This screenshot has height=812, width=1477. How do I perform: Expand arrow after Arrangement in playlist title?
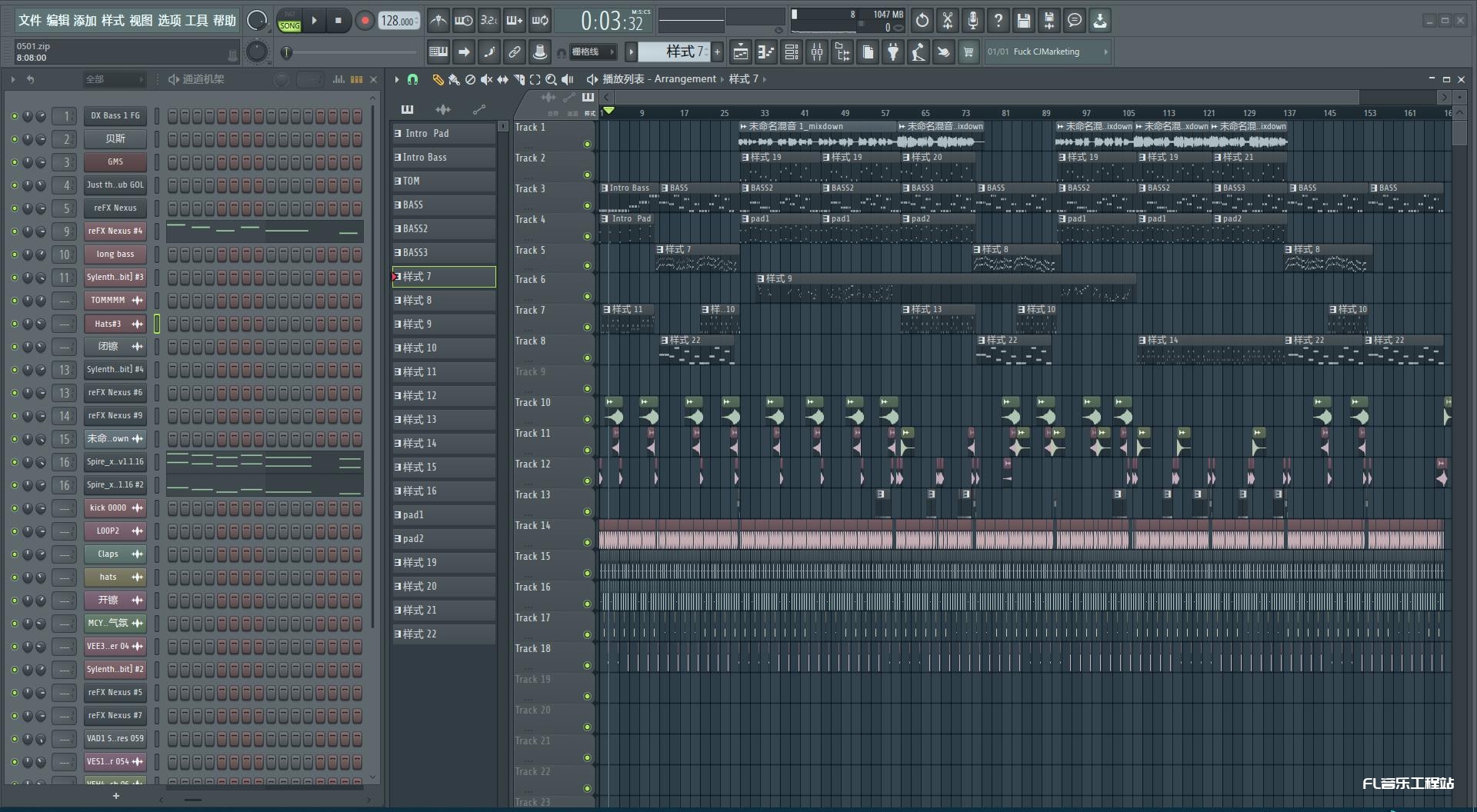722,79
